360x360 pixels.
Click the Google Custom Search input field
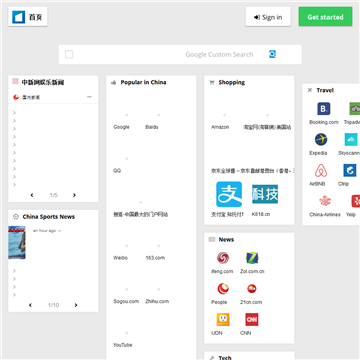click(170, 54)
